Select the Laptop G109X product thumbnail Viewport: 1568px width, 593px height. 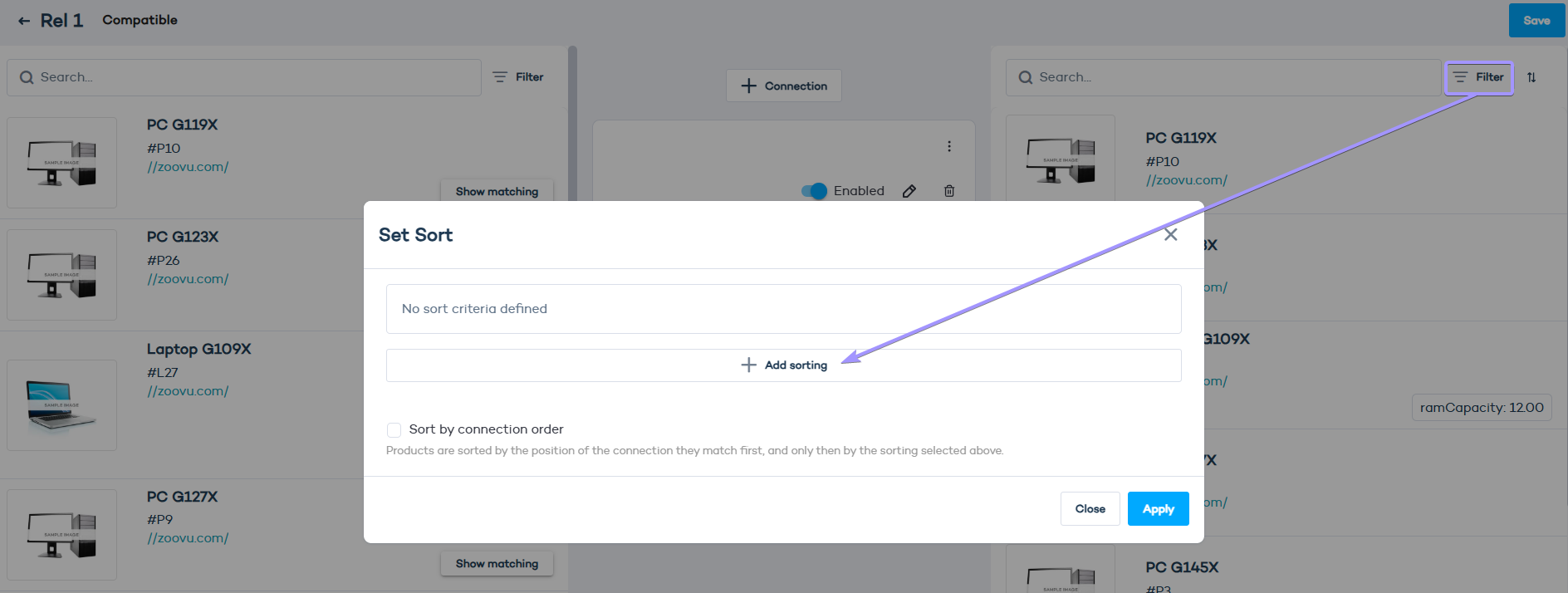[x=62, y=405]
